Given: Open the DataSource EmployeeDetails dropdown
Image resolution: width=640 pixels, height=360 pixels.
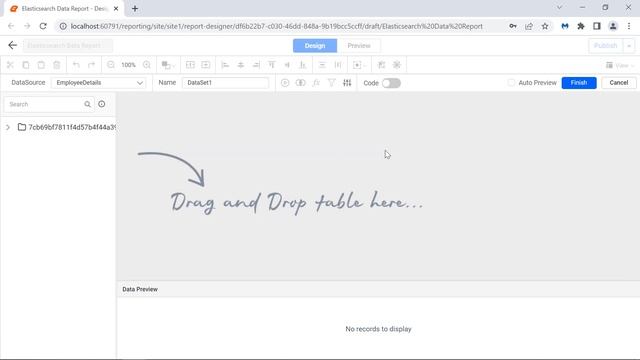Looking at the screenshot, I should point(98,83).
